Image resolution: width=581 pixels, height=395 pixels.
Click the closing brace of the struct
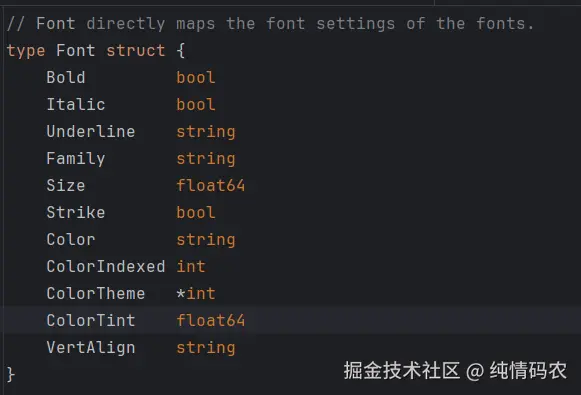click(x=11, y=374)
